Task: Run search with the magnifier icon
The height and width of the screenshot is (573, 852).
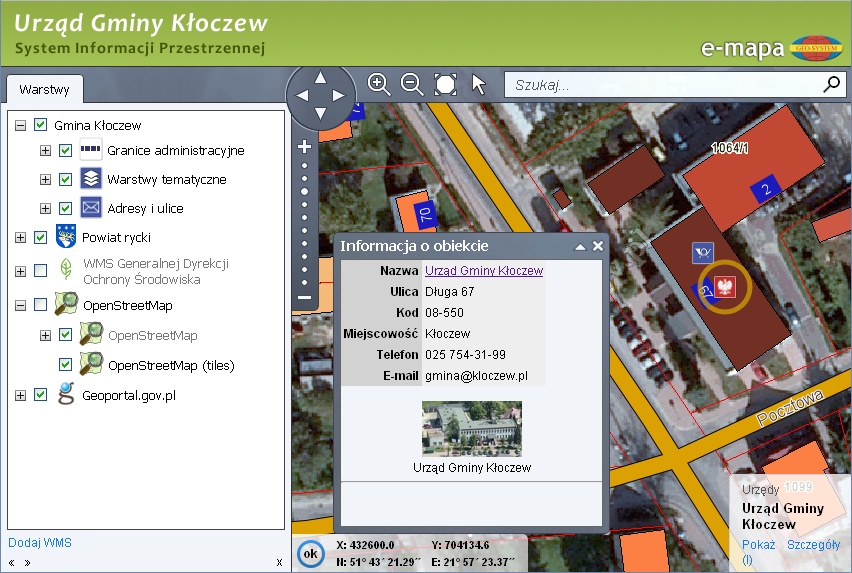Action: point(832,84)
